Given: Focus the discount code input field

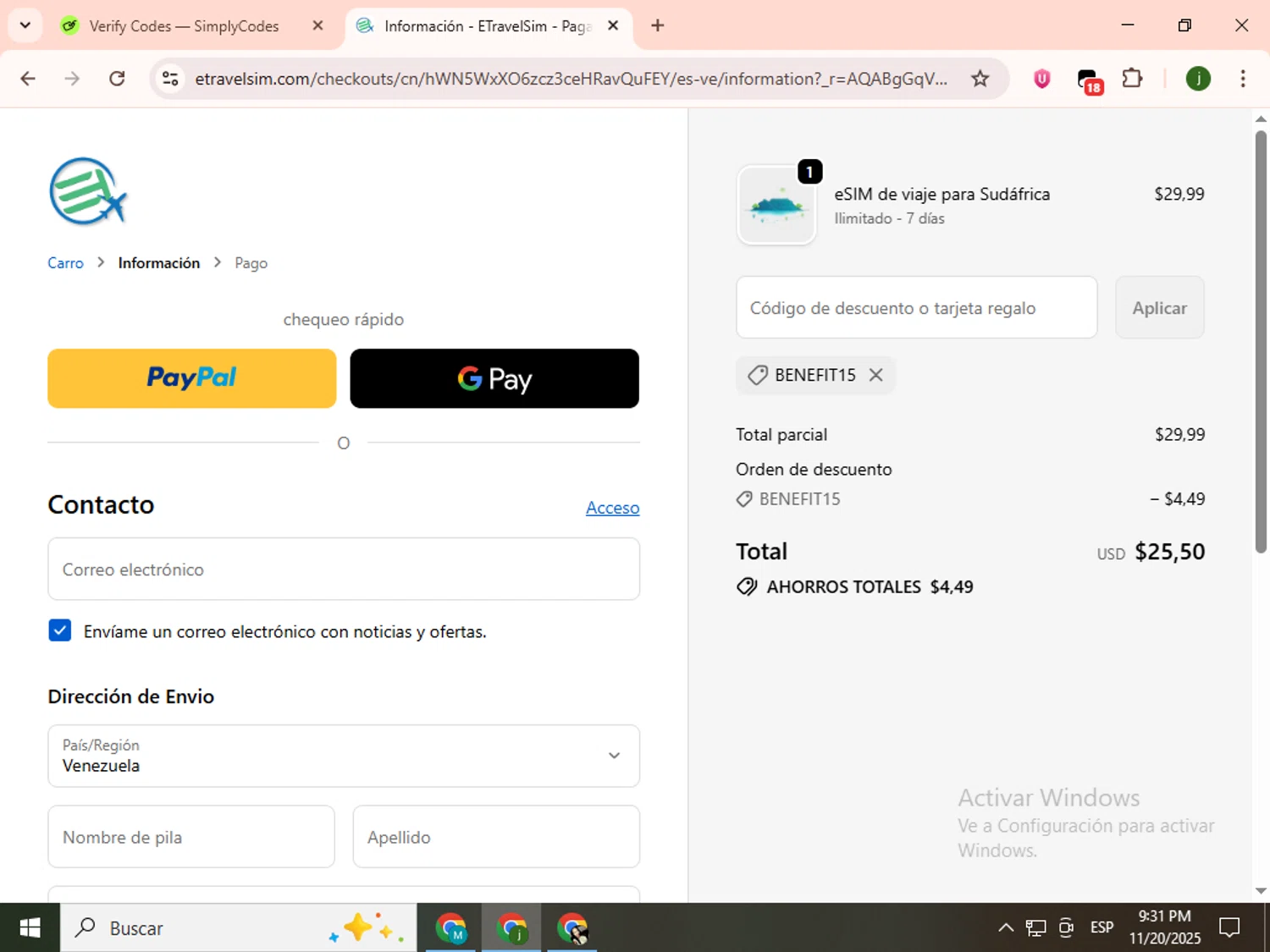Looking at the screenshot, I should point(917,308).
